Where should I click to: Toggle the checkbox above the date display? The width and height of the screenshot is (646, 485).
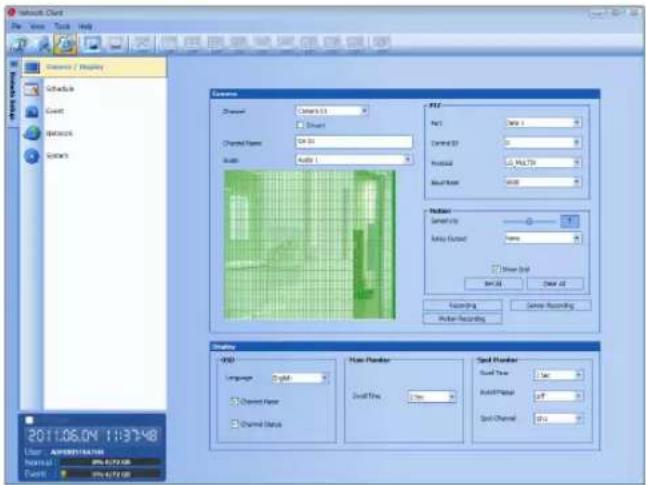click(29, 420)
